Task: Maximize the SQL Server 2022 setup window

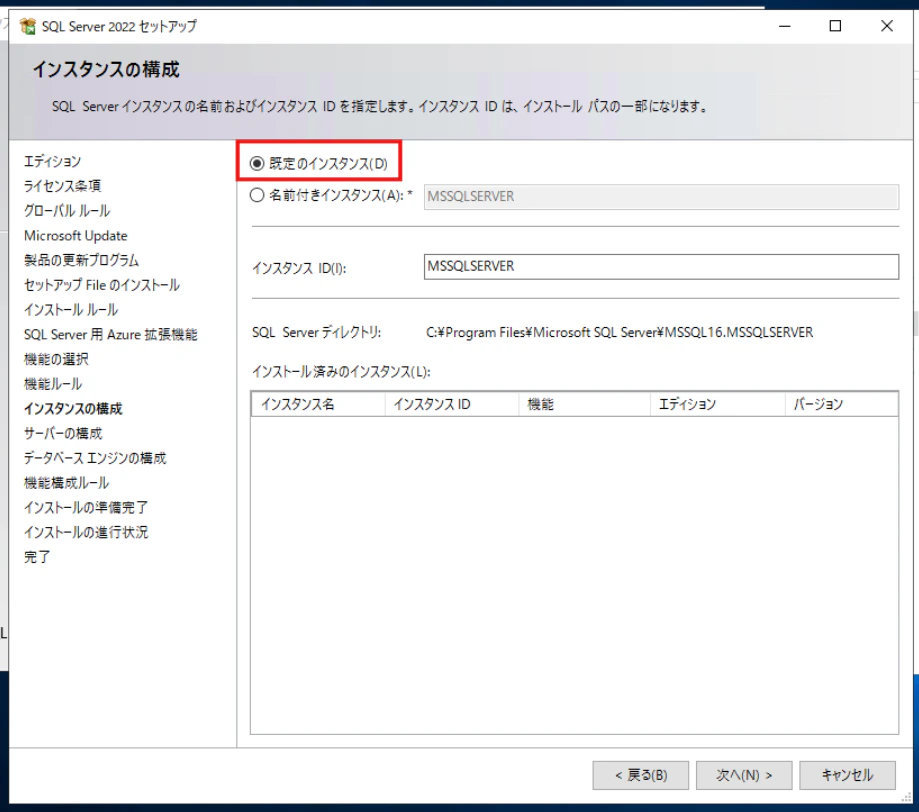Action: [835, 26]
